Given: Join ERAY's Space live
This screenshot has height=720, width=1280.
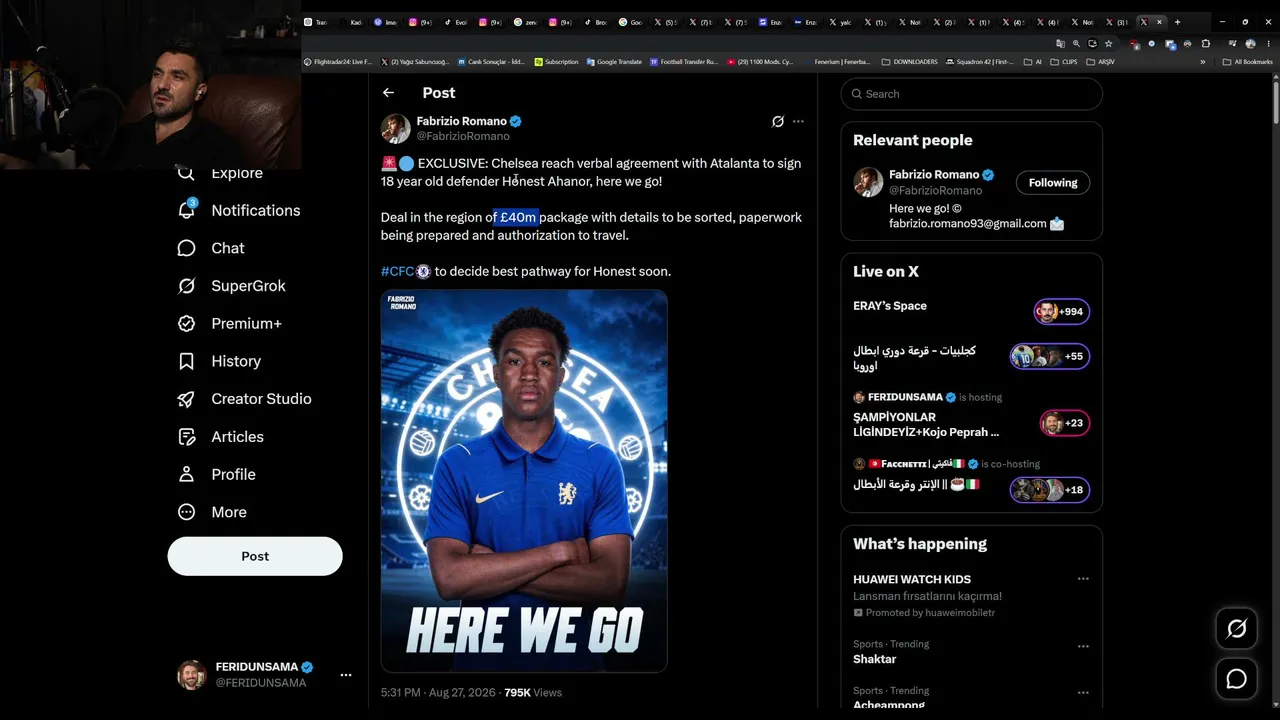Looking at the screenshot, I should tap(971, 312).
